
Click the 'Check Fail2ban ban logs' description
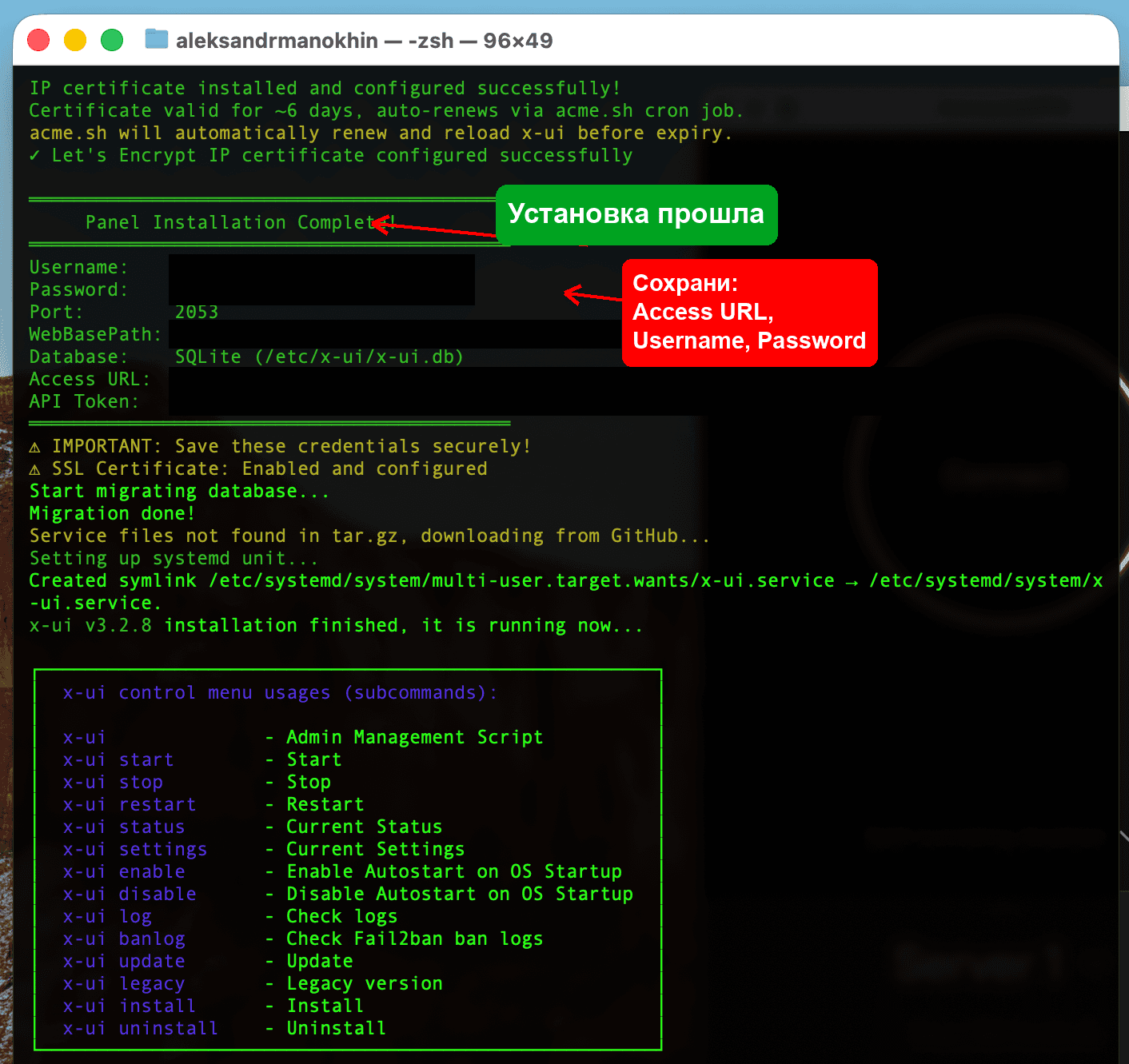(414, 938)
